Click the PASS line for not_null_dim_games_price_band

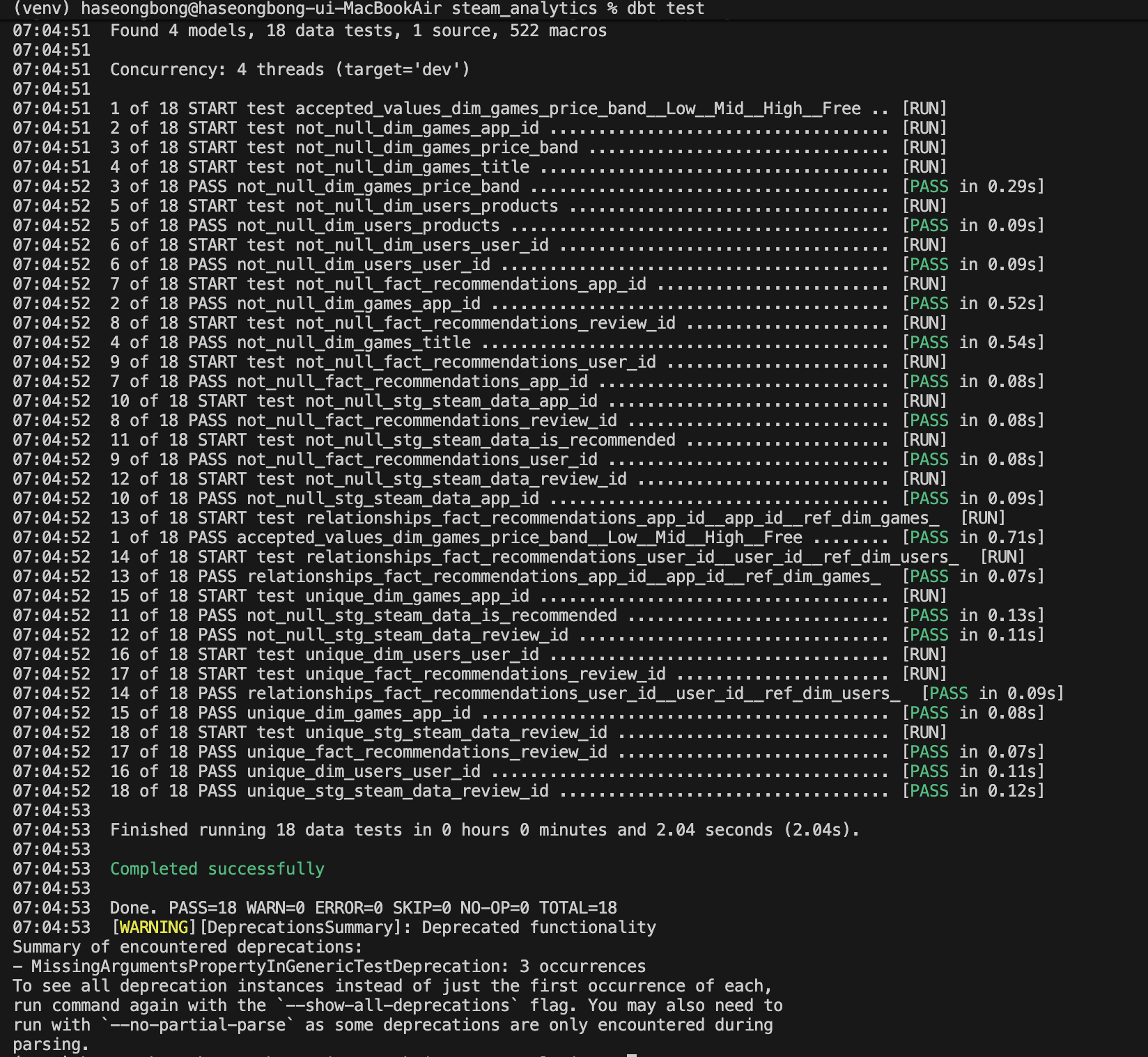click(529, 187)
